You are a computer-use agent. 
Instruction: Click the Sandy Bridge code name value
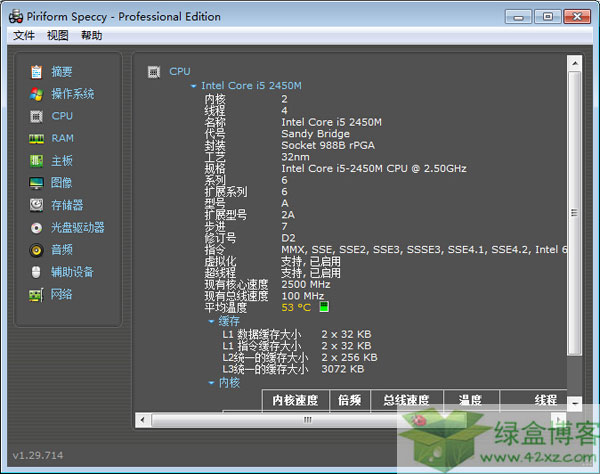pyautogui.click(x=315, y=134)
